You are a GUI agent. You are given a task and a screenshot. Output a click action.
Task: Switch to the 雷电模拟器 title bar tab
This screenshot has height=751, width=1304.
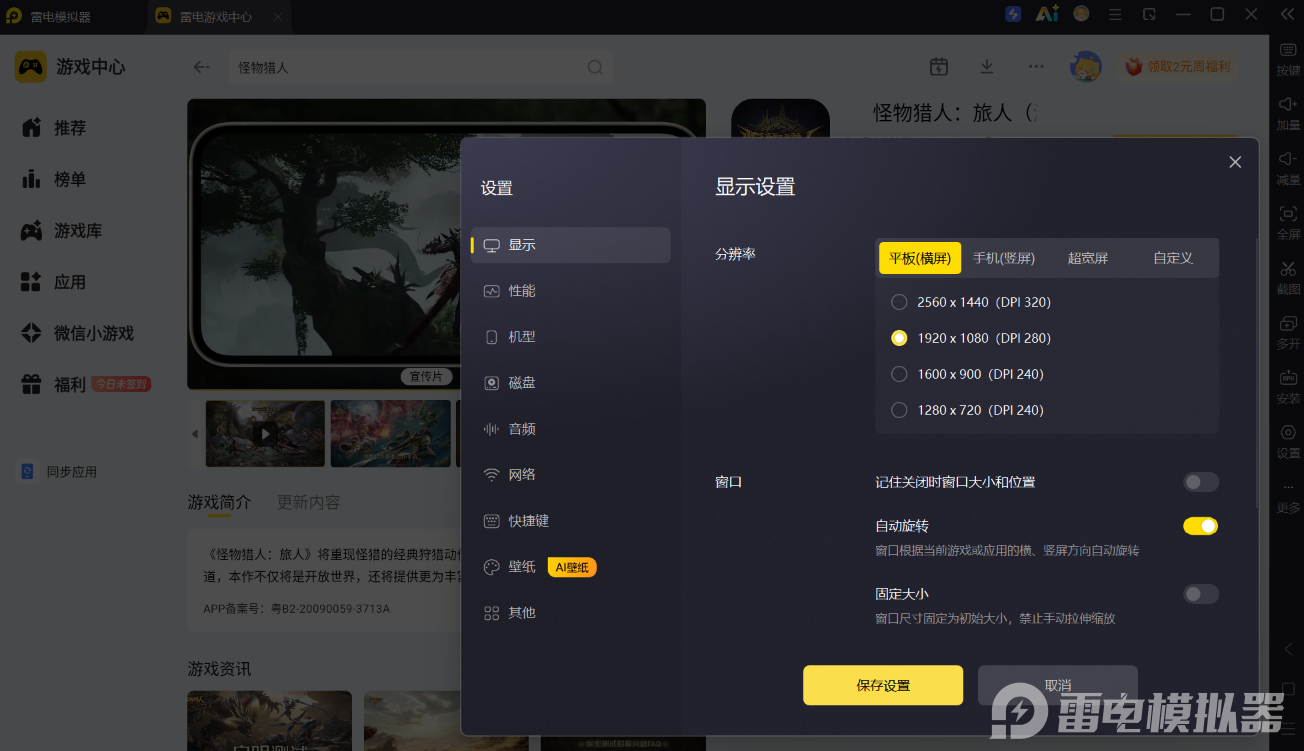[60, 17]
